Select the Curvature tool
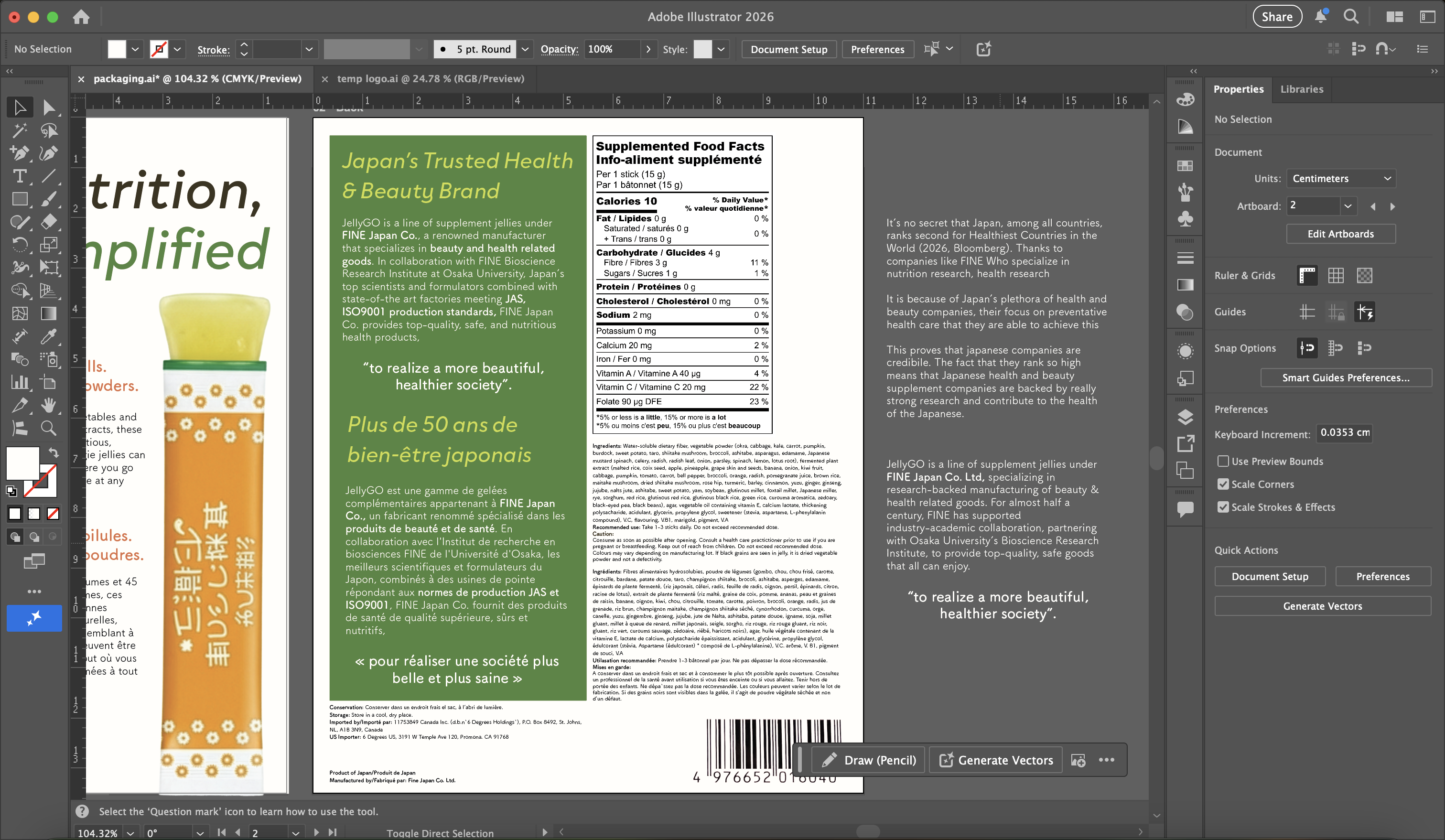 [x=49, y=153]
